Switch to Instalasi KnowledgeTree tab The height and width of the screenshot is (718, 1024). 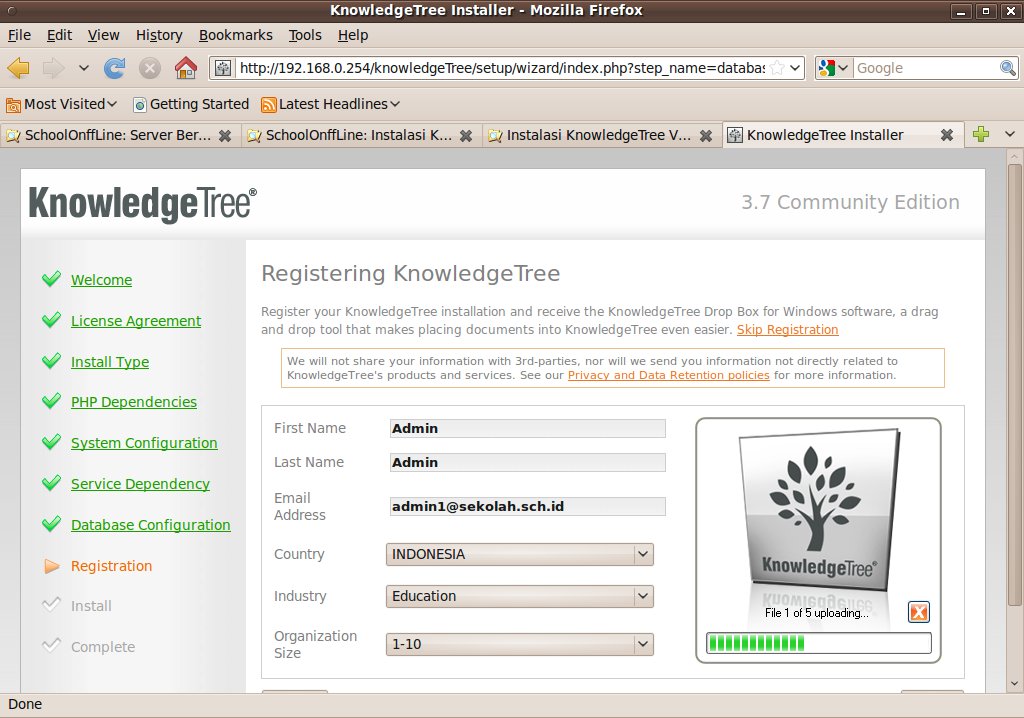point(598,135)
